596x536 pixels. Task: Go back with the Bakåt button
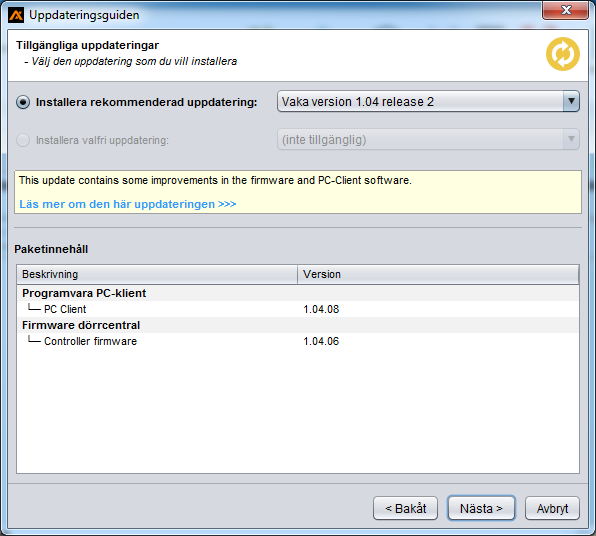coord(406,508)
